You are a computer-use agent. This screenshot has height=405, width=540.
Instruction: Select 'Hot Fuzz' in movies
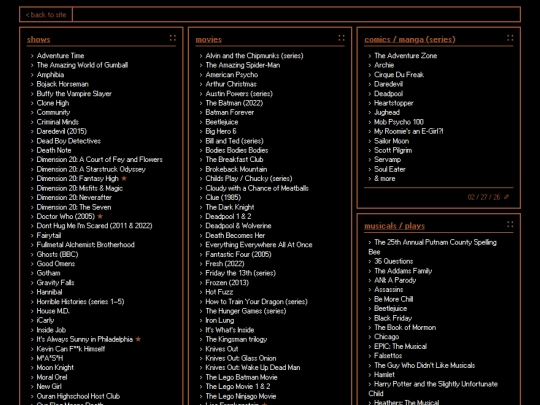click(219, 292)
